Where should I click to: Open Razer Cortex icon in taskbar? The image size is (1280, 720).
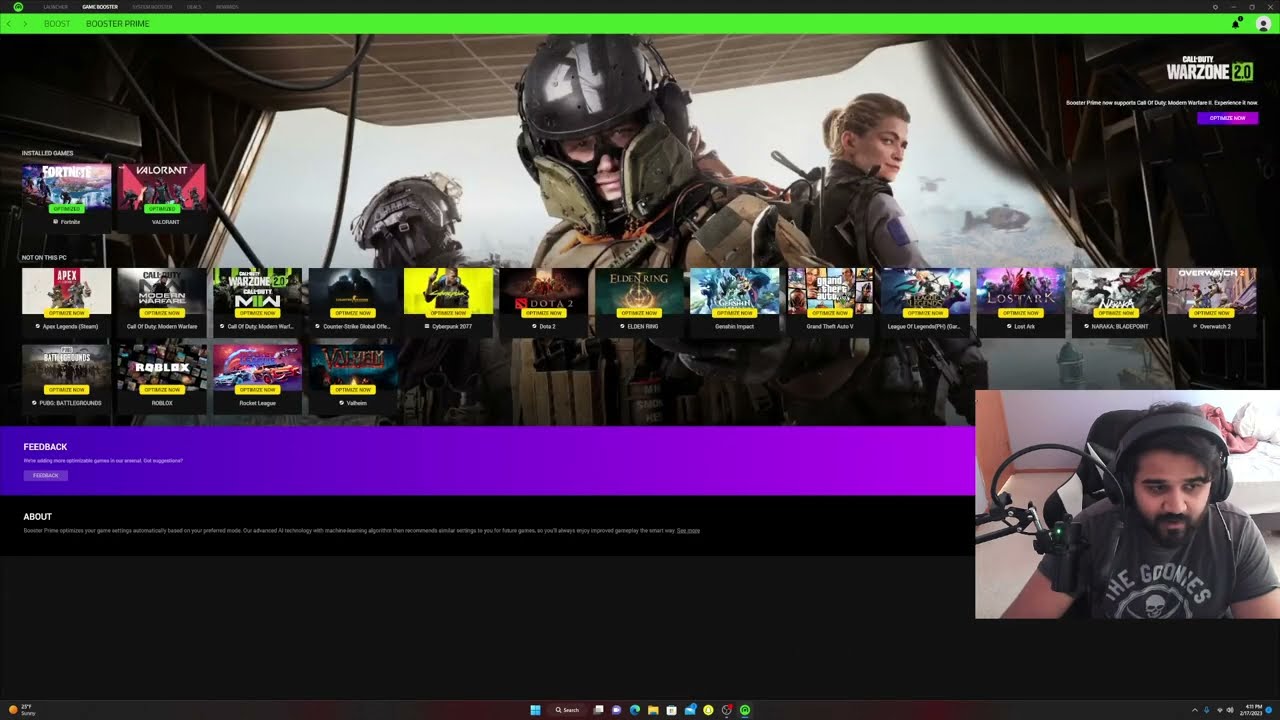745,710
